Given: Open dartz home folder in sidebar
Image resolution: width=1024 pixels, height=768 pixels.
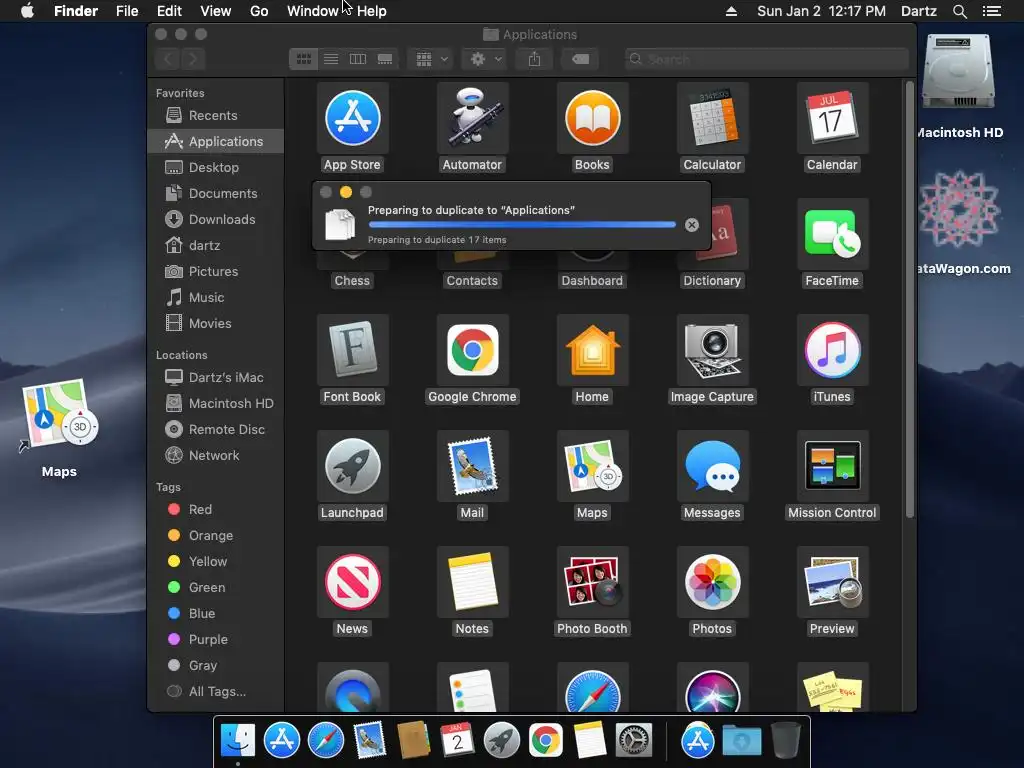Looking at the screenshot, I should point(216,246).
